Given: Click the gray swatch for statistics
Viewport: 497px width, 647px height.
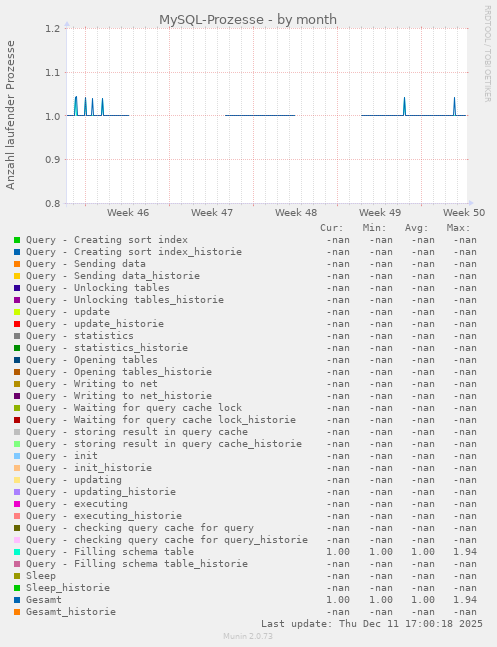Looking at the screenshot, I should 17,336.
